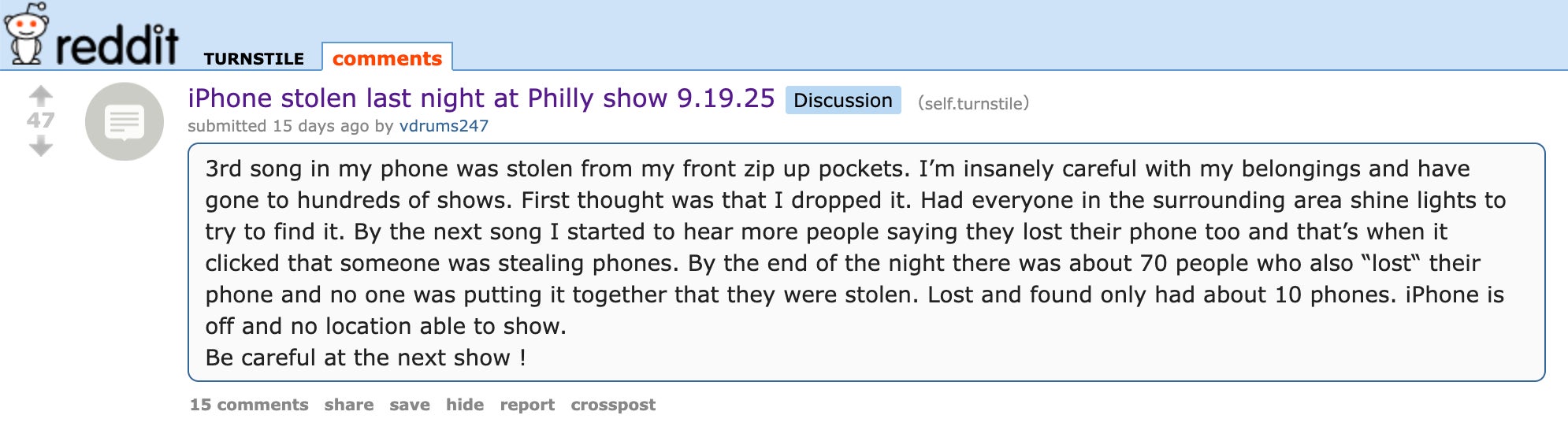Open the TURNSTILE subreddit link
This screenshot has width=1568, height=430.
coord(254,59)
